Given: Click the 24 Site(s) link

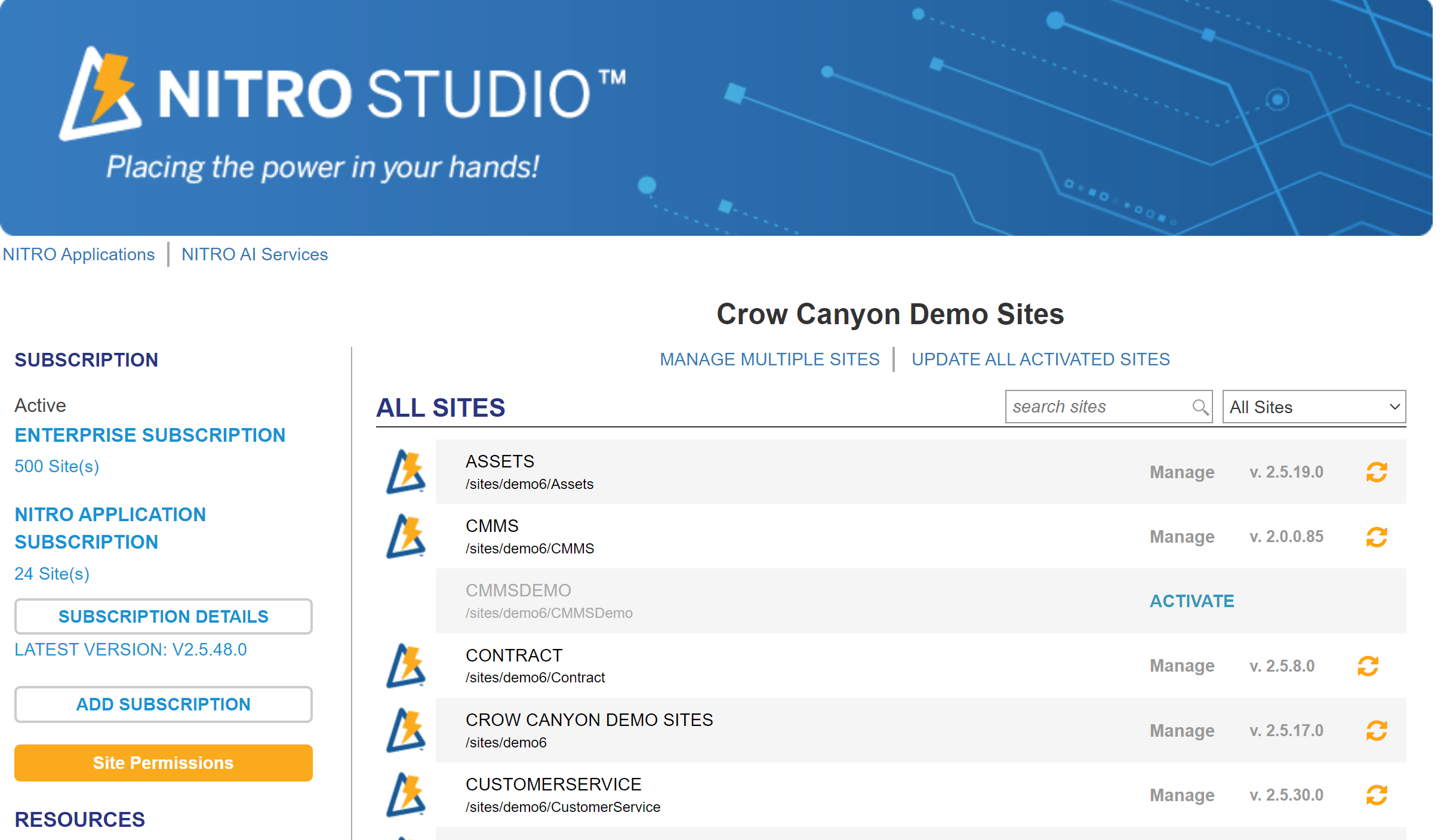Looking at the screenshot, I should point(52,574).
